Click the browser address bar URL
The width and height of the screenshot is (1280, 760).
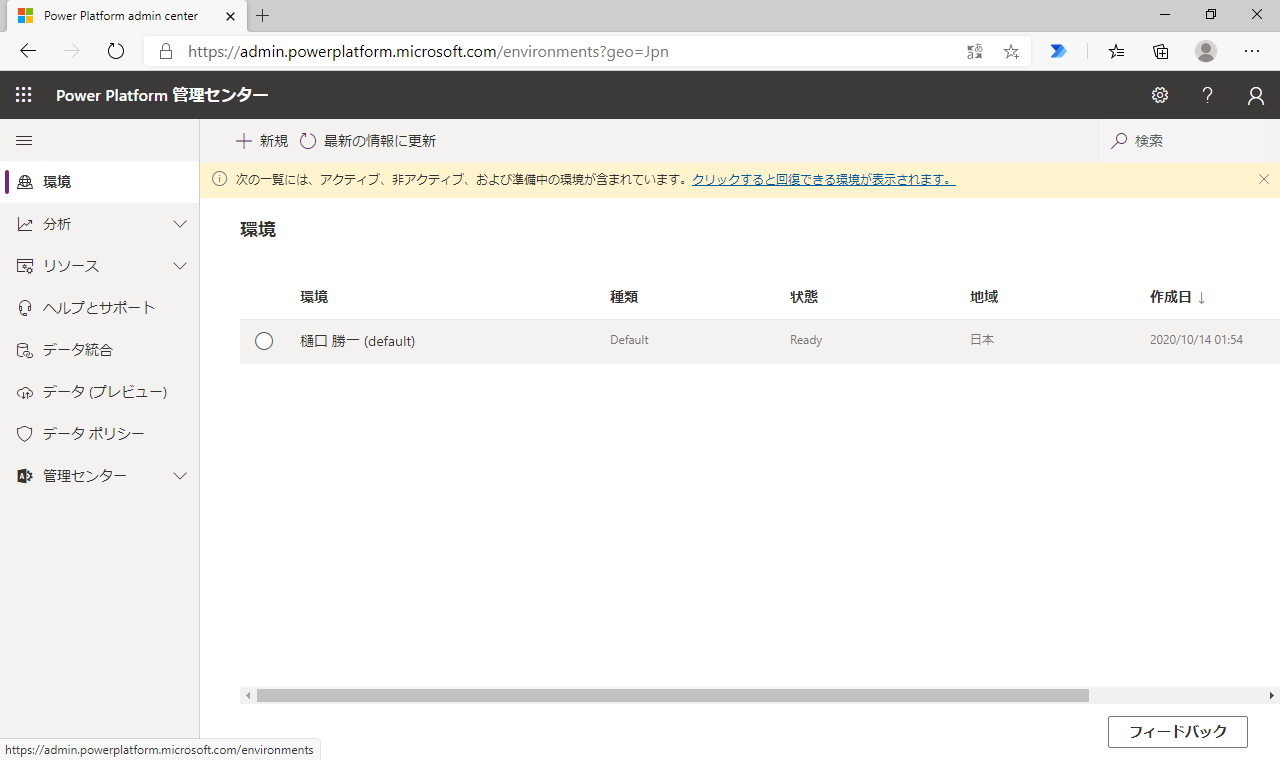pyautogui.click(x=429, y=51)
